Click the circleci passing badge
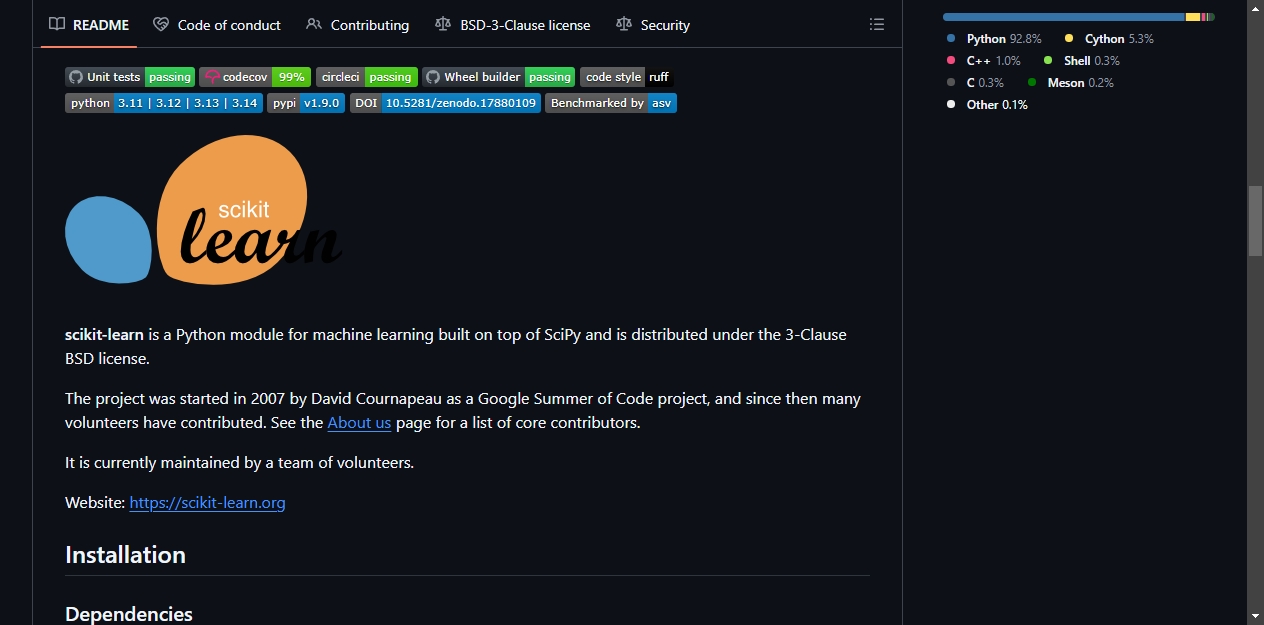The height and width of the screenshot is (625, 1264). tap(367, 77)
